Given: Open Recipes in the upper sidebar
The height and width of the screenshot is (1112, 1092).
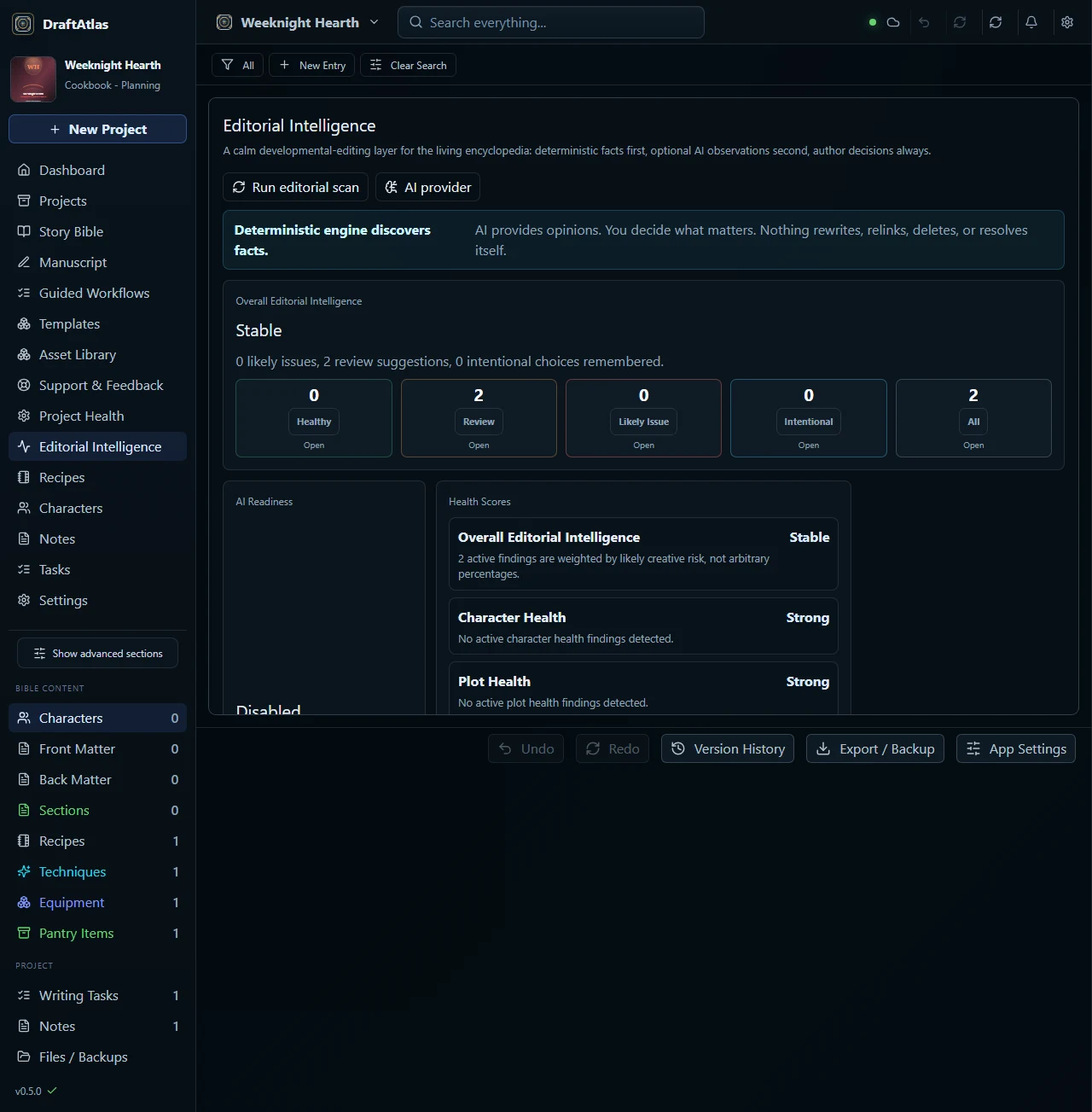Looking at the screenshot, I should click(x=97, y=477).
